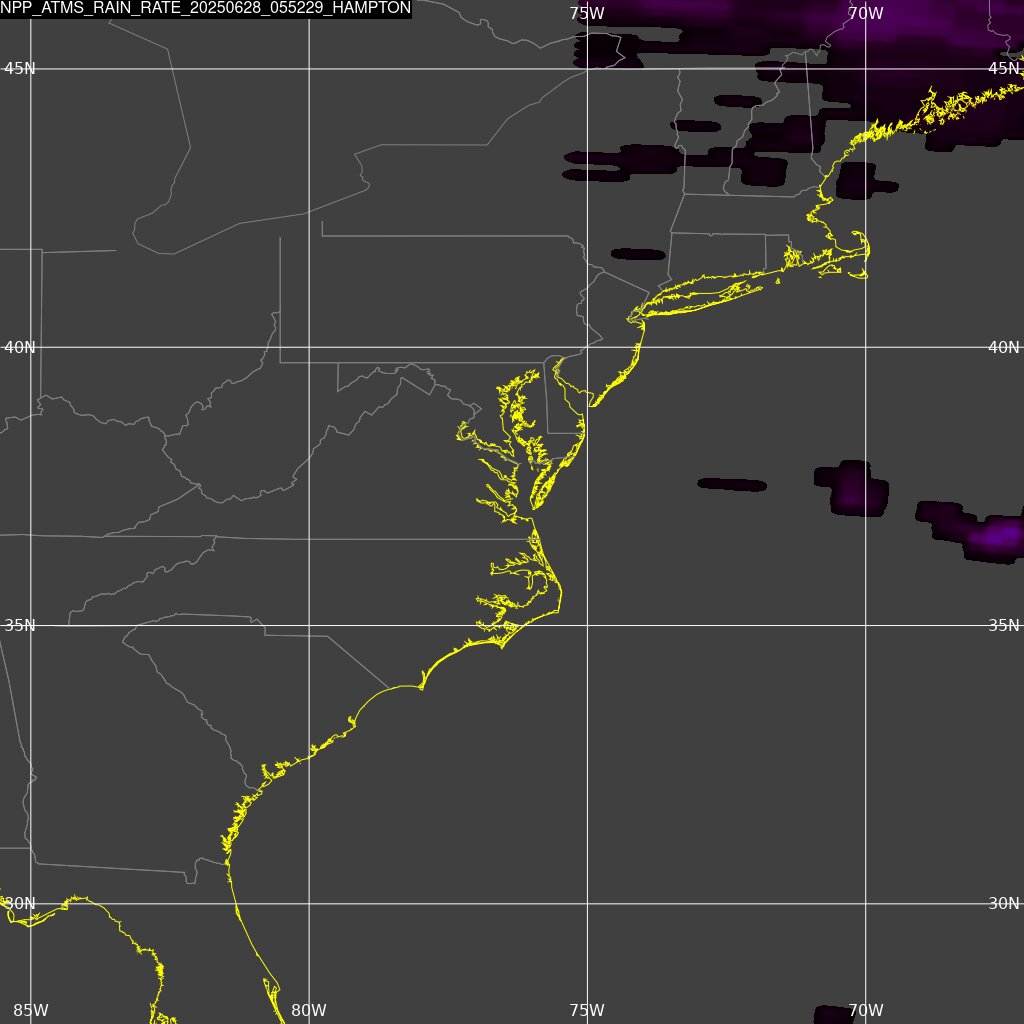This screenshot has height=1024, width=1024.
Task: Click the 40N label on the left edge
Action: [20, 347]
